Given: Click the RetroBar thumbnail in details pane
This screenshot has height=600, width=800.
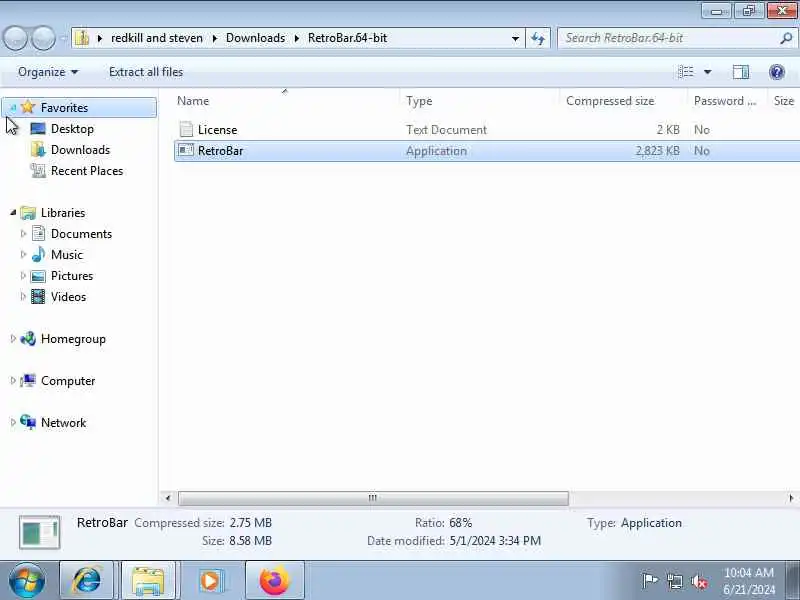Looking at the screenshot, I should point(40,533).
